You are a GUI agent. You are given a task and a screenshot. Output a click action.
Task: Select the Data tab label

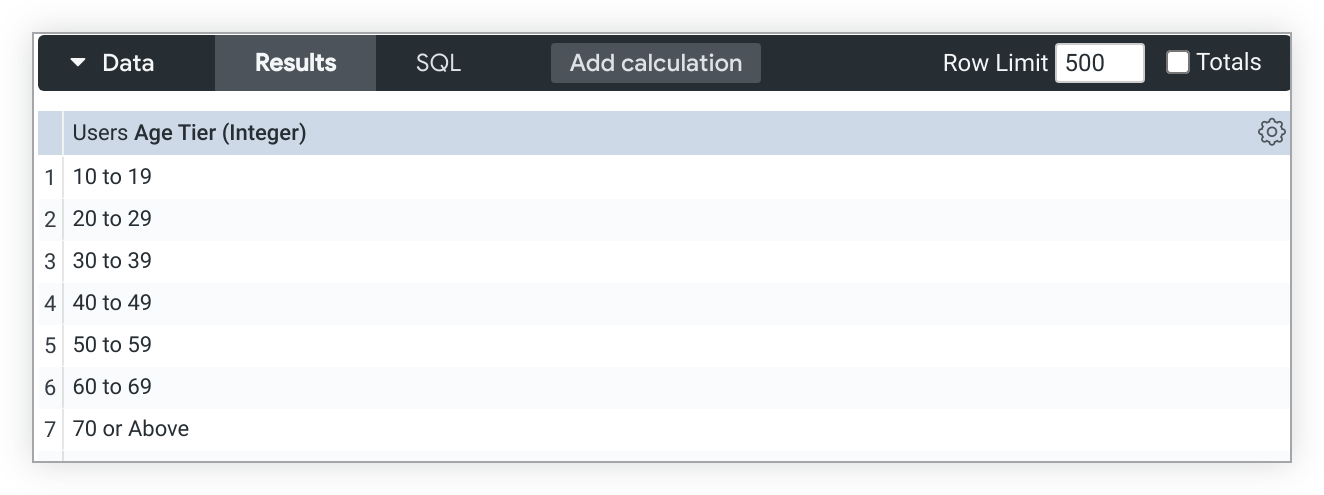(128, 63)
